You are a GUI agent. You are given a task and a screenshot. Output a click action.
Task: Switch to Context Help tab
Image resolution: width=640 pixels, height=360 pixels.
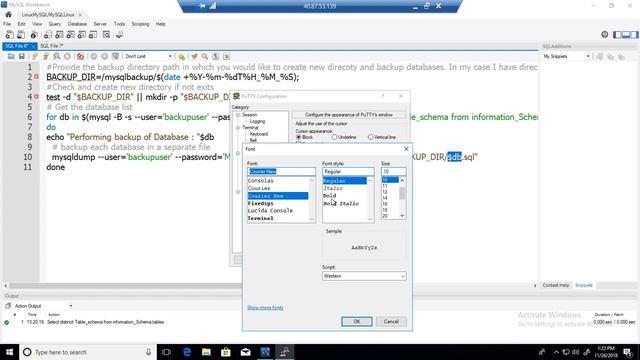[556, 285]
